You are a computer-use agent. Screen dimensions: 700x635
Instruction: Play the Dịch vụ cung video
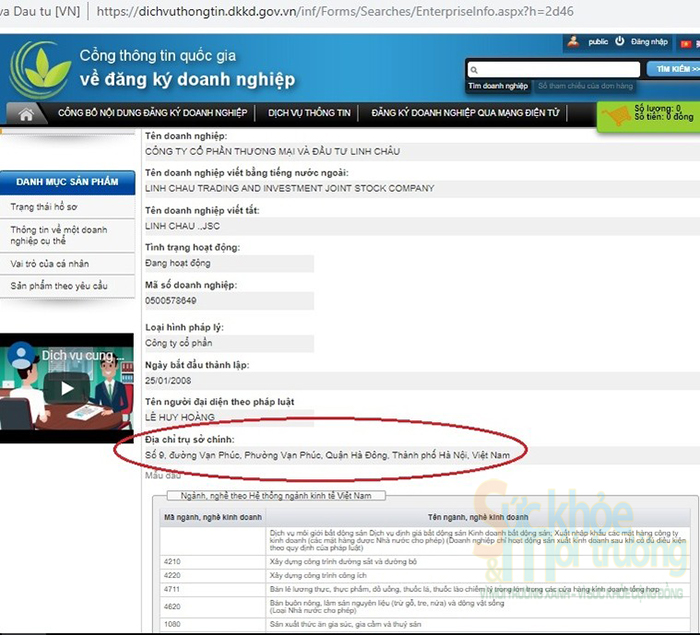coord(67,388)
